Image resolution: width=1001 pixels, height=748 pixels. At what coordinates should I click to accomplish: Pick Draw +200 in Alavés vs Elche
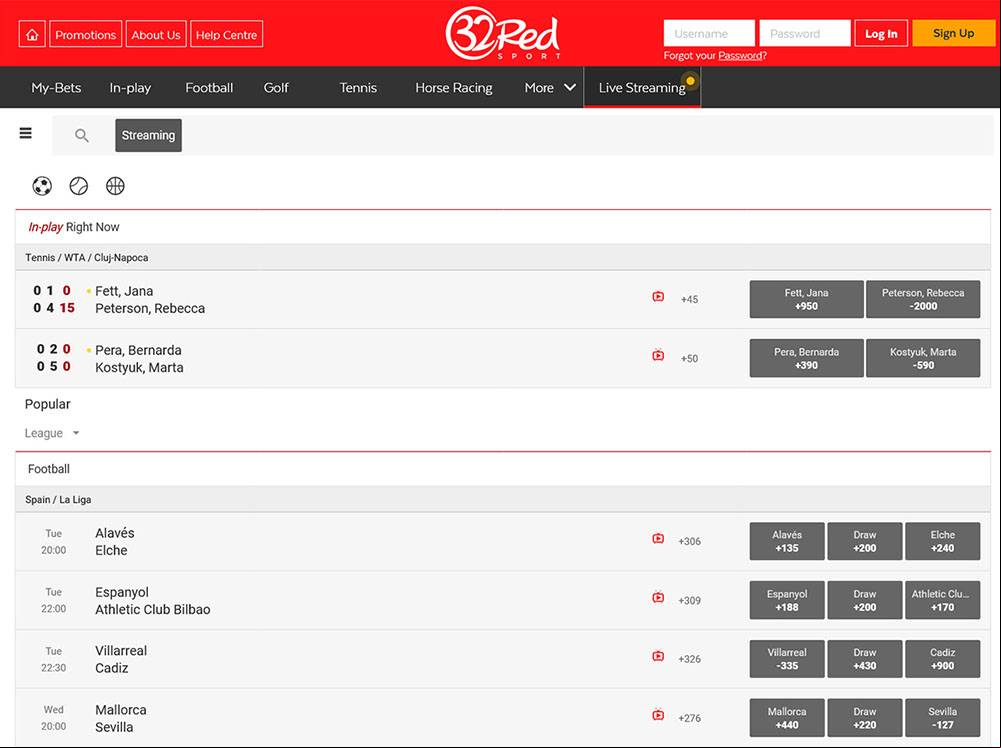865,541
